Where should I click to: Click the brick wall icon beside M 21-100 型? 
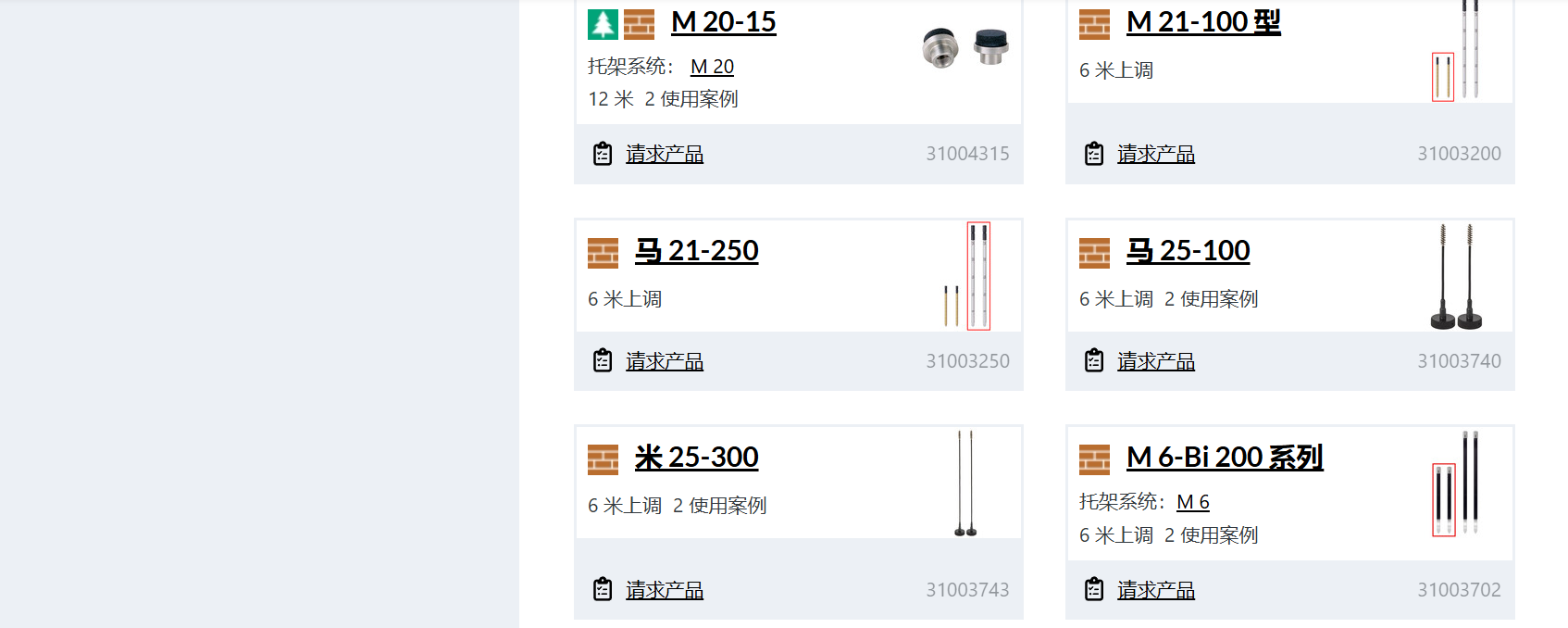click(1094, 24)
